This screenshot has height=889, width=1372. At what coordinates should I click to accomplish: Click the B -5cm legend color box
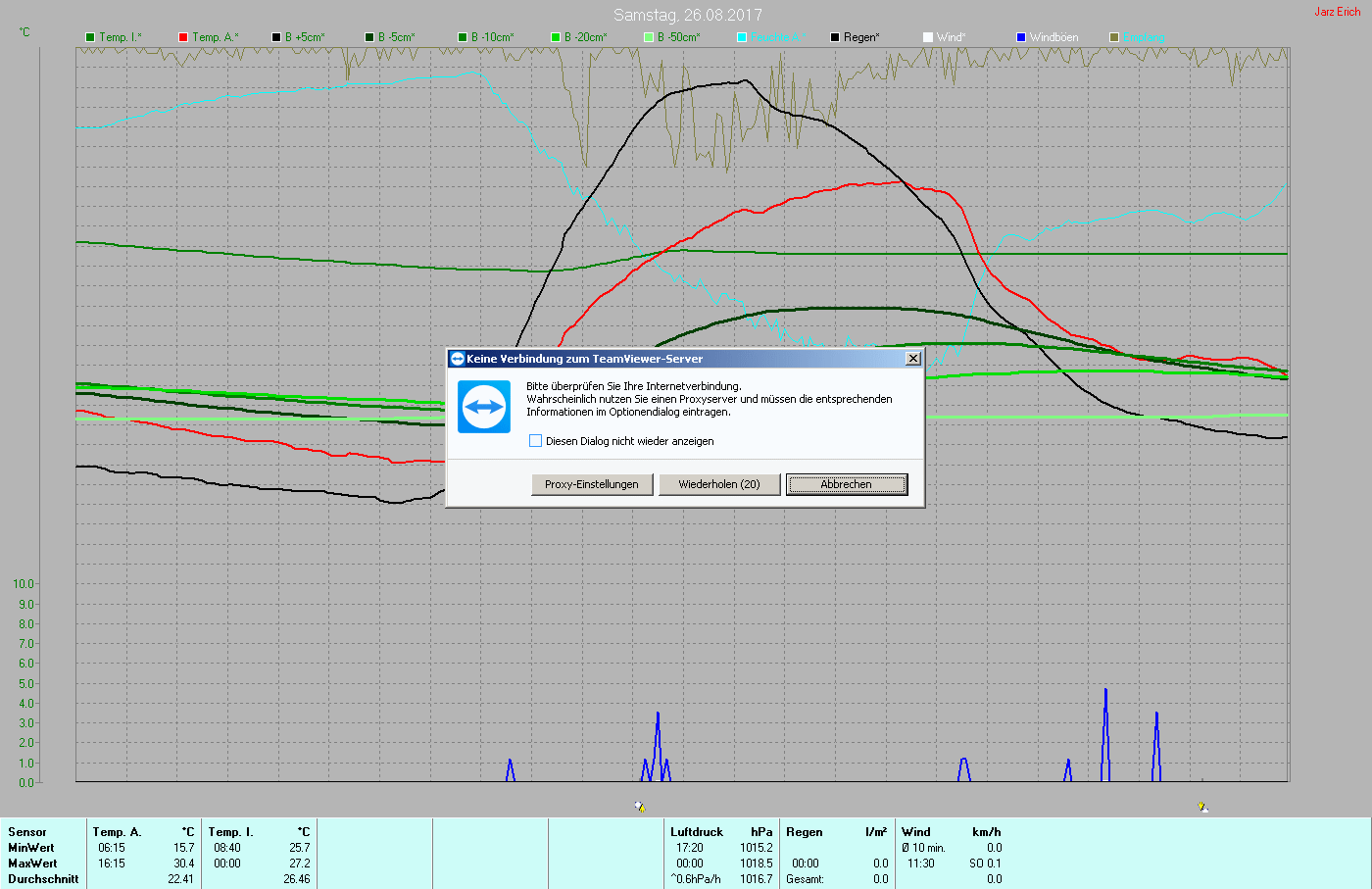(x=369, y=37)
